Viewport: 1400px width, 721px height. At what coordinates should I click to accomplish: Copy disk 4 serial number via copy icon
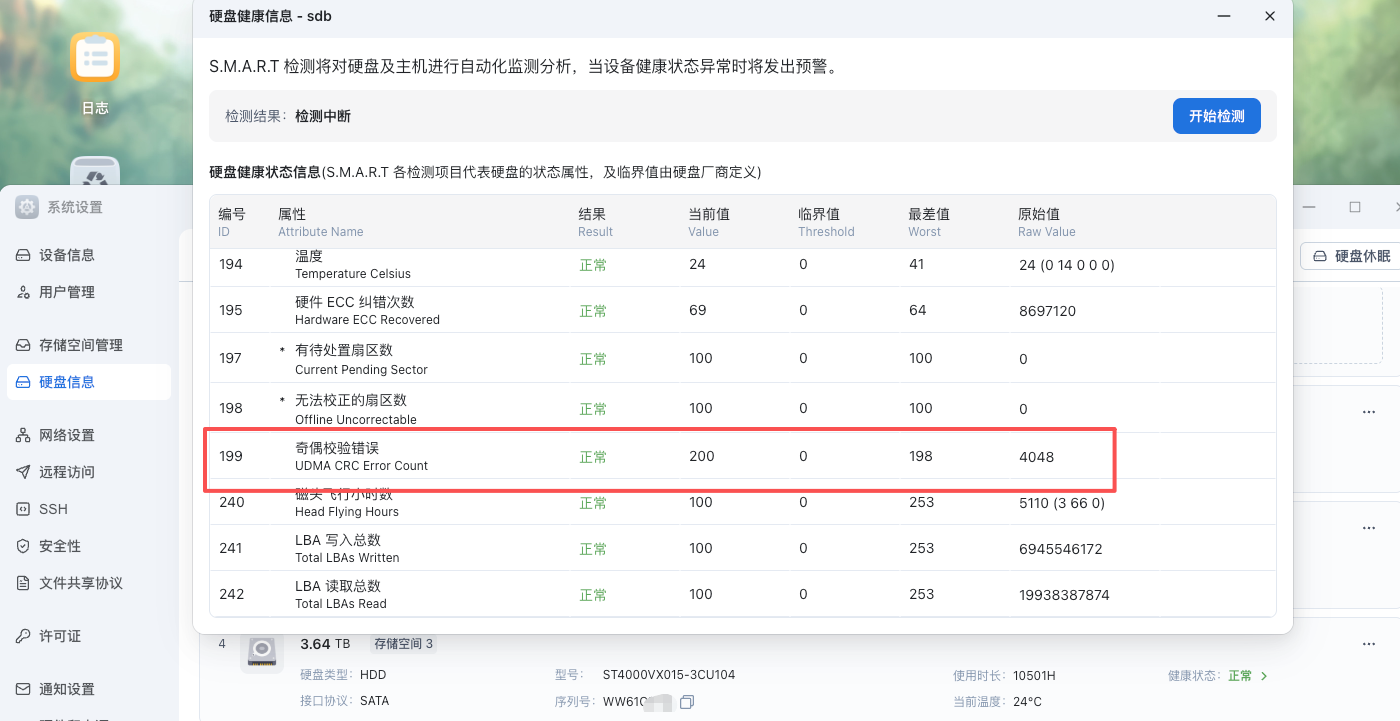pyautogui.click(x=687, y=702)
